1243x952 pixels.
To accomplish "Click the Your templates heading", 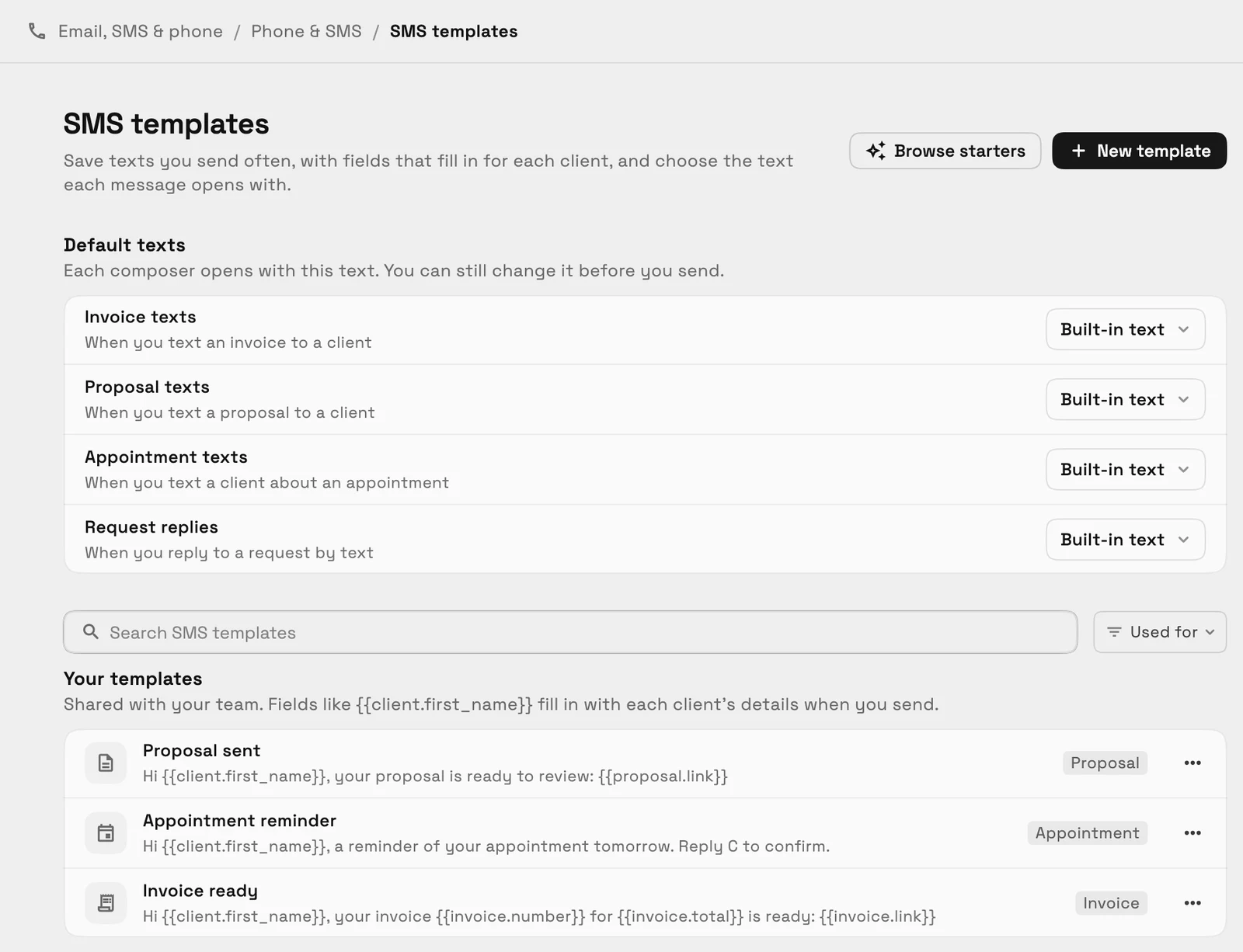I will (x=133, y=678).
